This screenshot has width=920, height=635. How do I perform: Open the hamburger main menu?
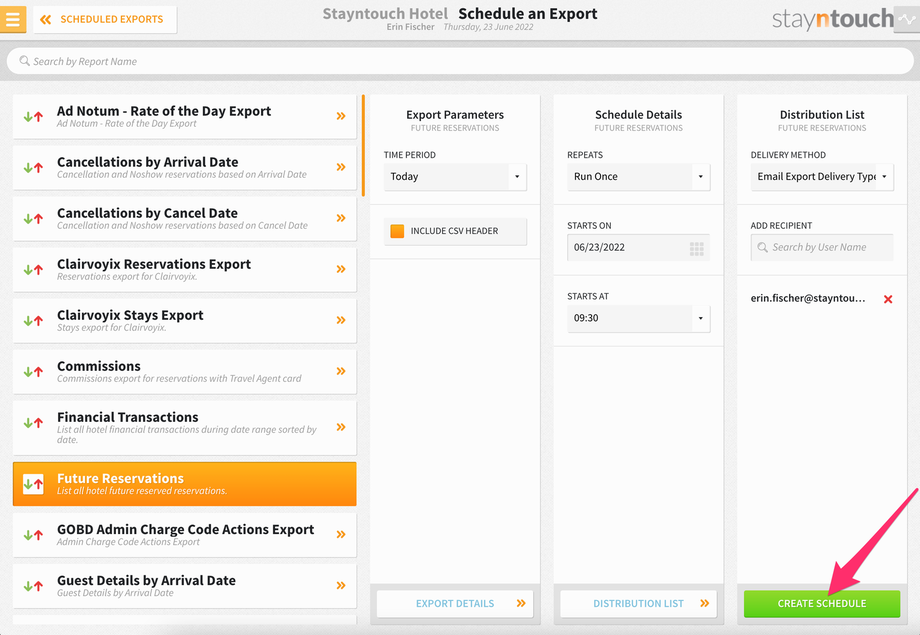click(x=13, y=19)
